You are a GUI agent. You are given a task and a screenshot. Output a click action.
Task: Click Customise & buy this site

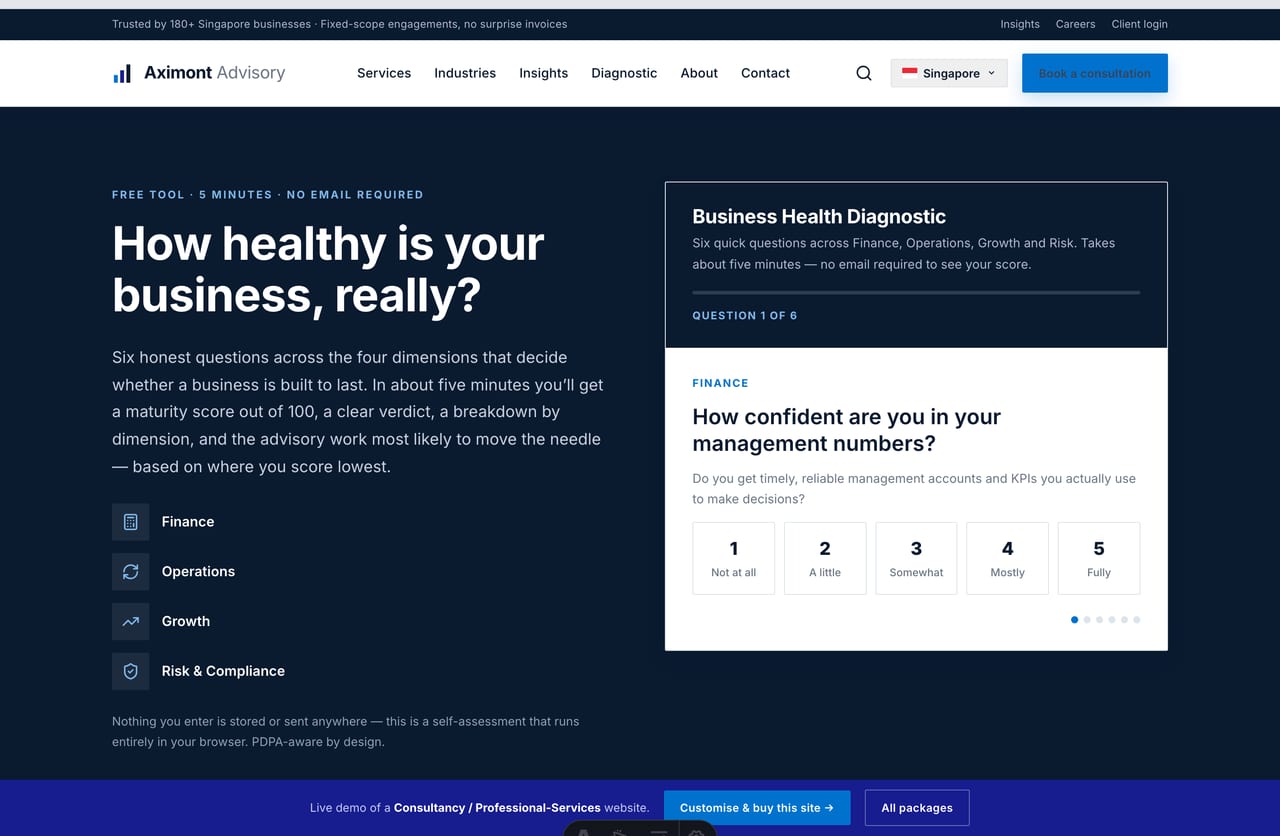point(757,808)
